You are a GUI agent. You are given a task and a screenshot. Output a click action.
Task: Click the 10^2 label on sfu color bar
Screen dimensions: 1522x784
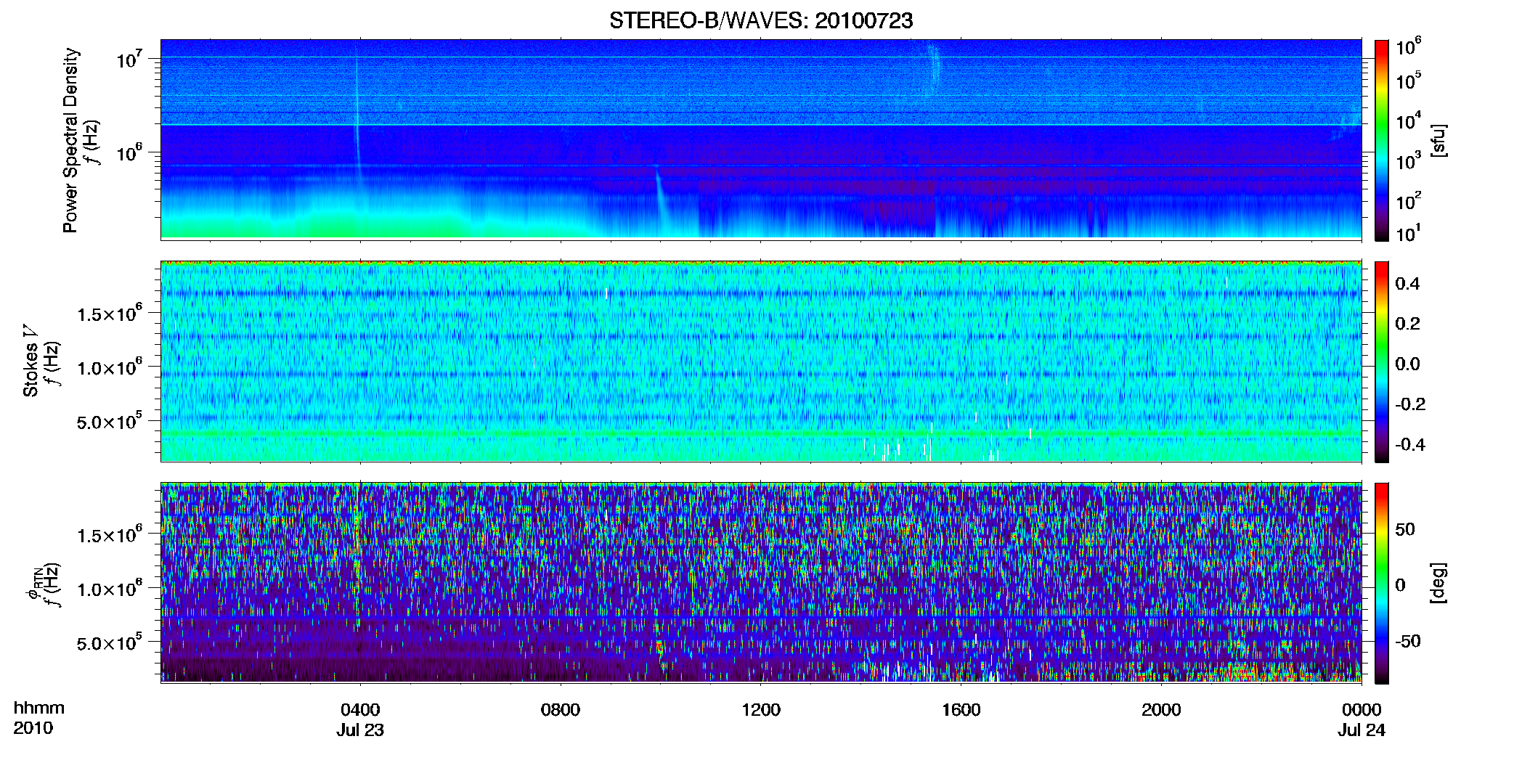1409,201
